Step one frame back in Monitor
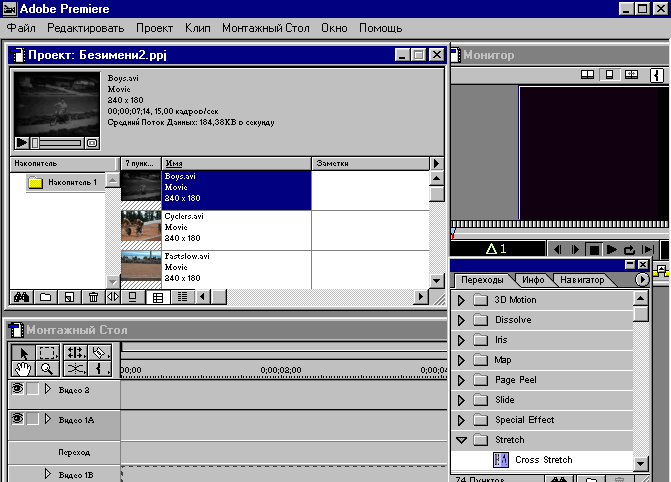The height and width of the screenshot is (482, 671). point(557,250)
